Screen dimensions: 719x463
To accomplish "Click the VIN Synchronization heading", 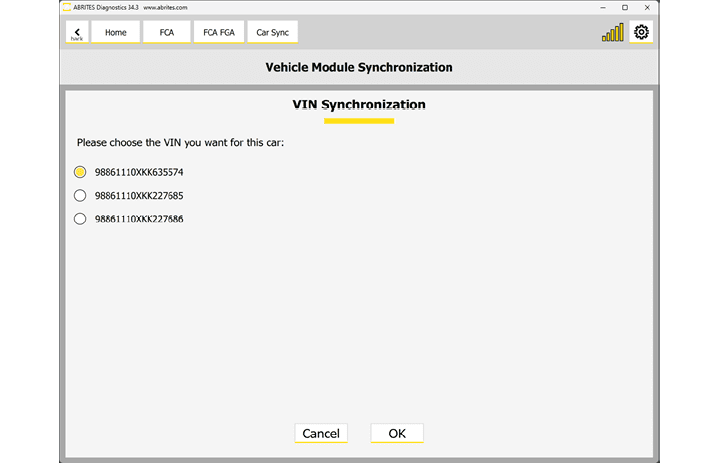I will pos(358,105).
